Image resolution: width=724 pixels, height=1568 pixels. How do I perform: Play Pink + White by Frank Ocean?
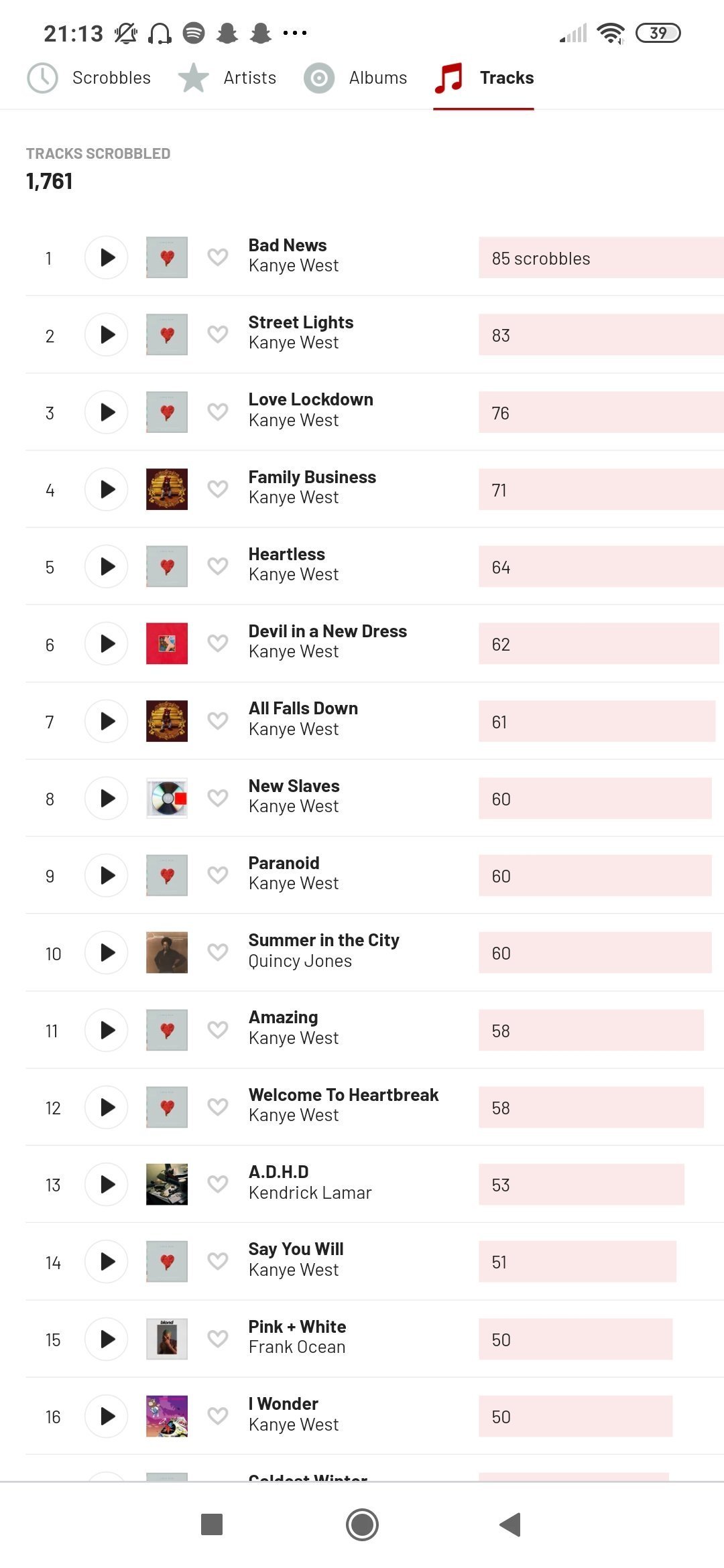tap(107, 1339)
